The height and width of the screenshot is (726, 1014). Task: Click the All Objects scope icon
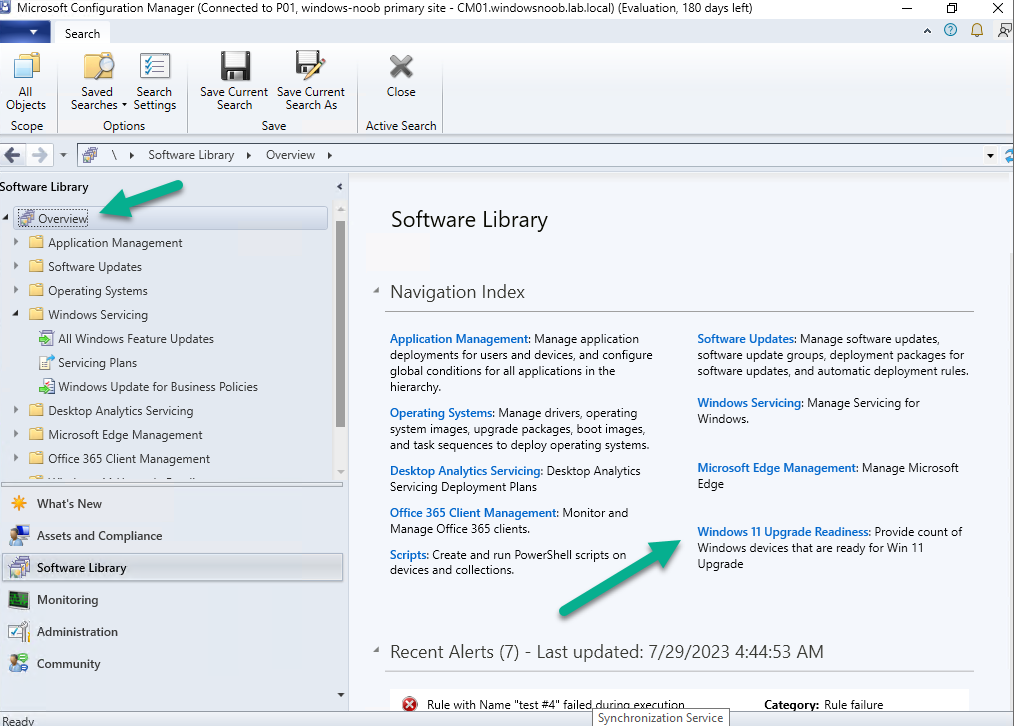26,81
